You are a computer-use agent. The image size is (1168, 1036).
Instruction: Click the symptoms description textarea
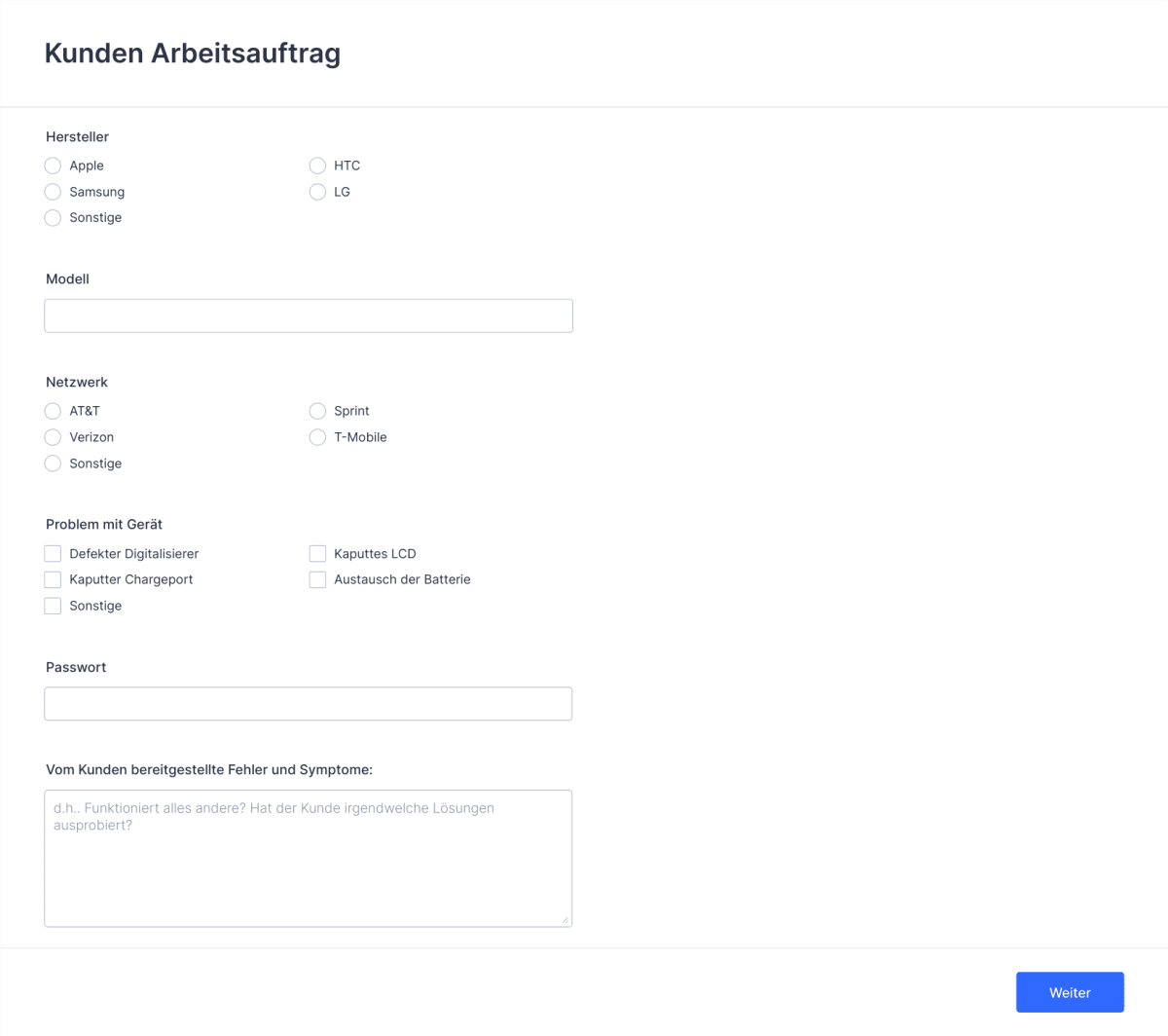308,857
